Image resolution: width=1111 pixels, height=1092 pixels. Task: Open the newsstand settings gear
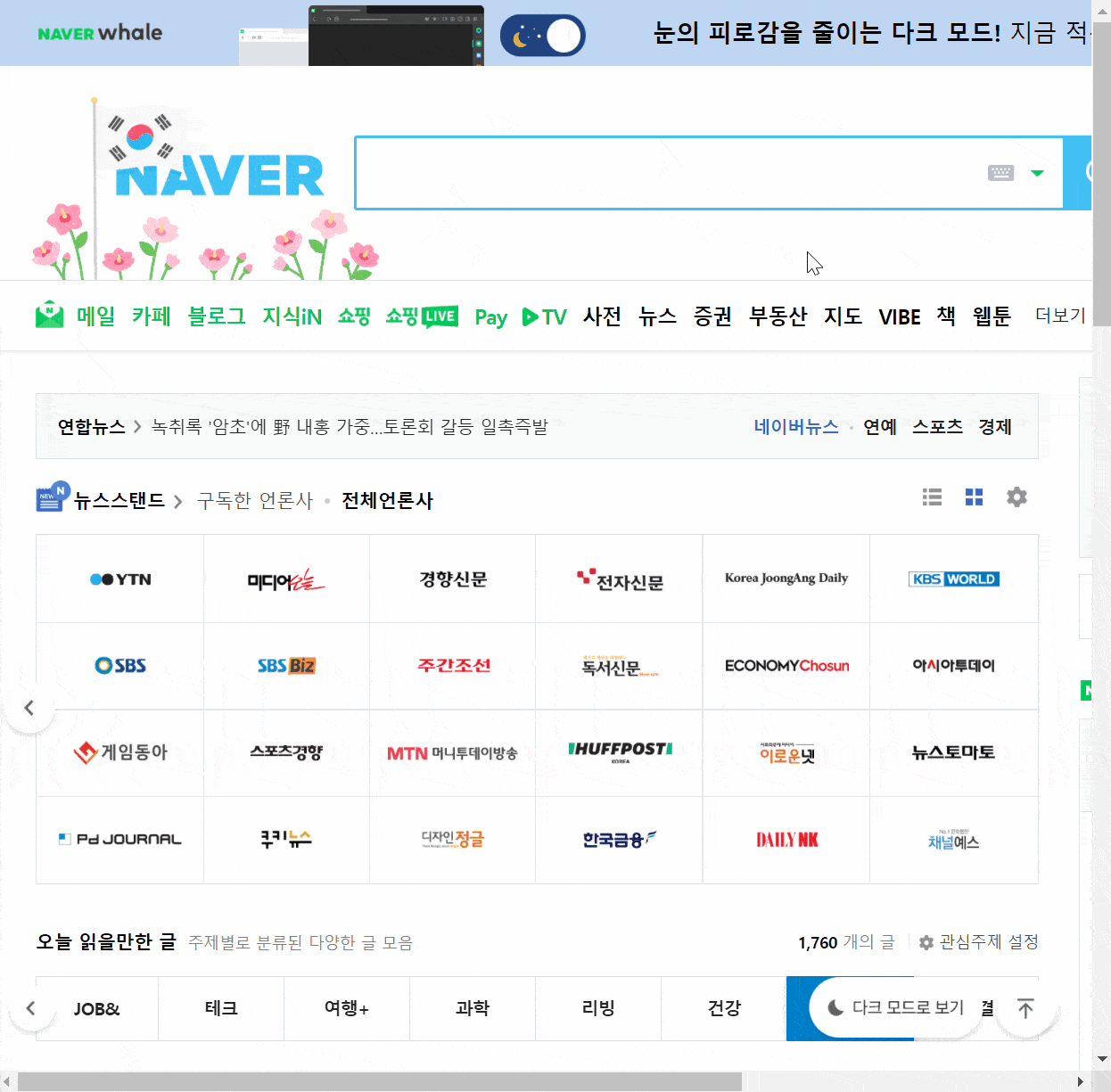point(1016,497)
